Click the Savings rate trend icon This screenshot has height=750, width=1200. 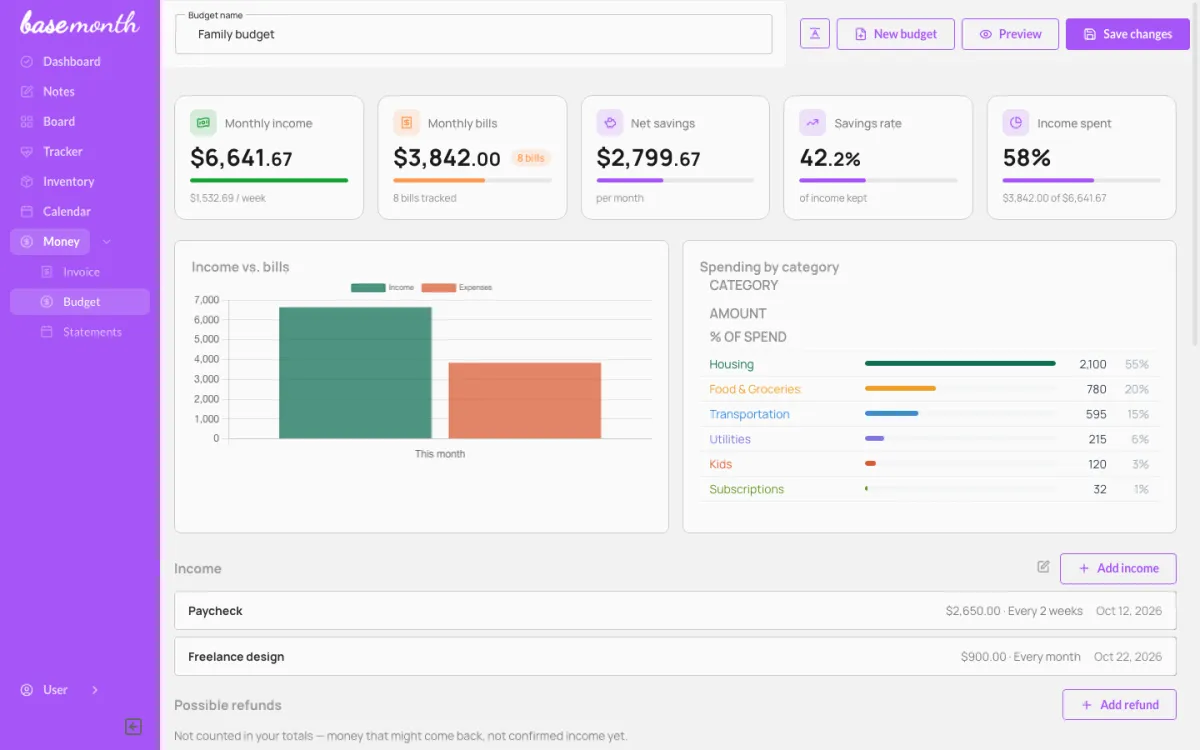[x=812, y=123]
